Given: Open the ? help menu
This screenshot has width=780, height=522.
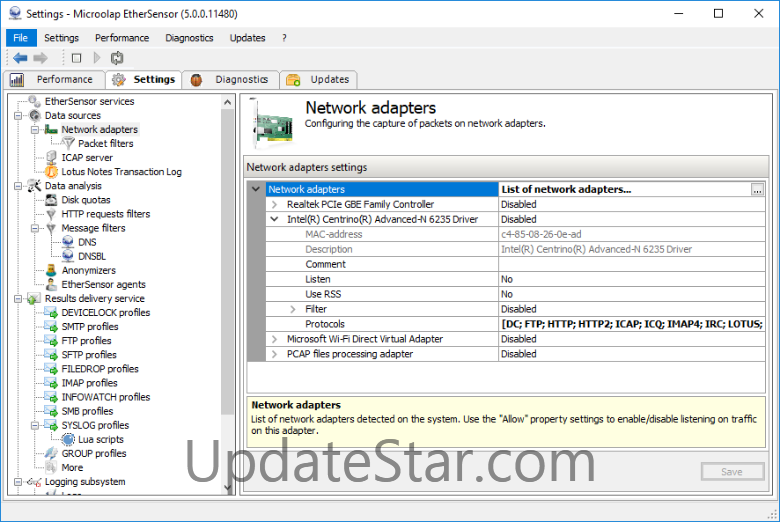Looking at the screenshot, I should tap(284, 38).
